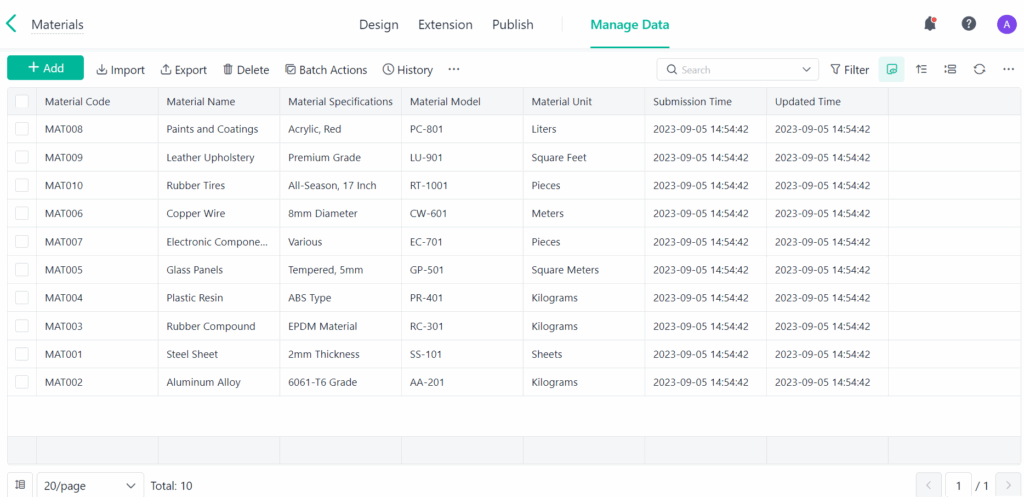Screen dimensions: 1024x497
Task: Go back using the green arrow
Action: [12, 24]
